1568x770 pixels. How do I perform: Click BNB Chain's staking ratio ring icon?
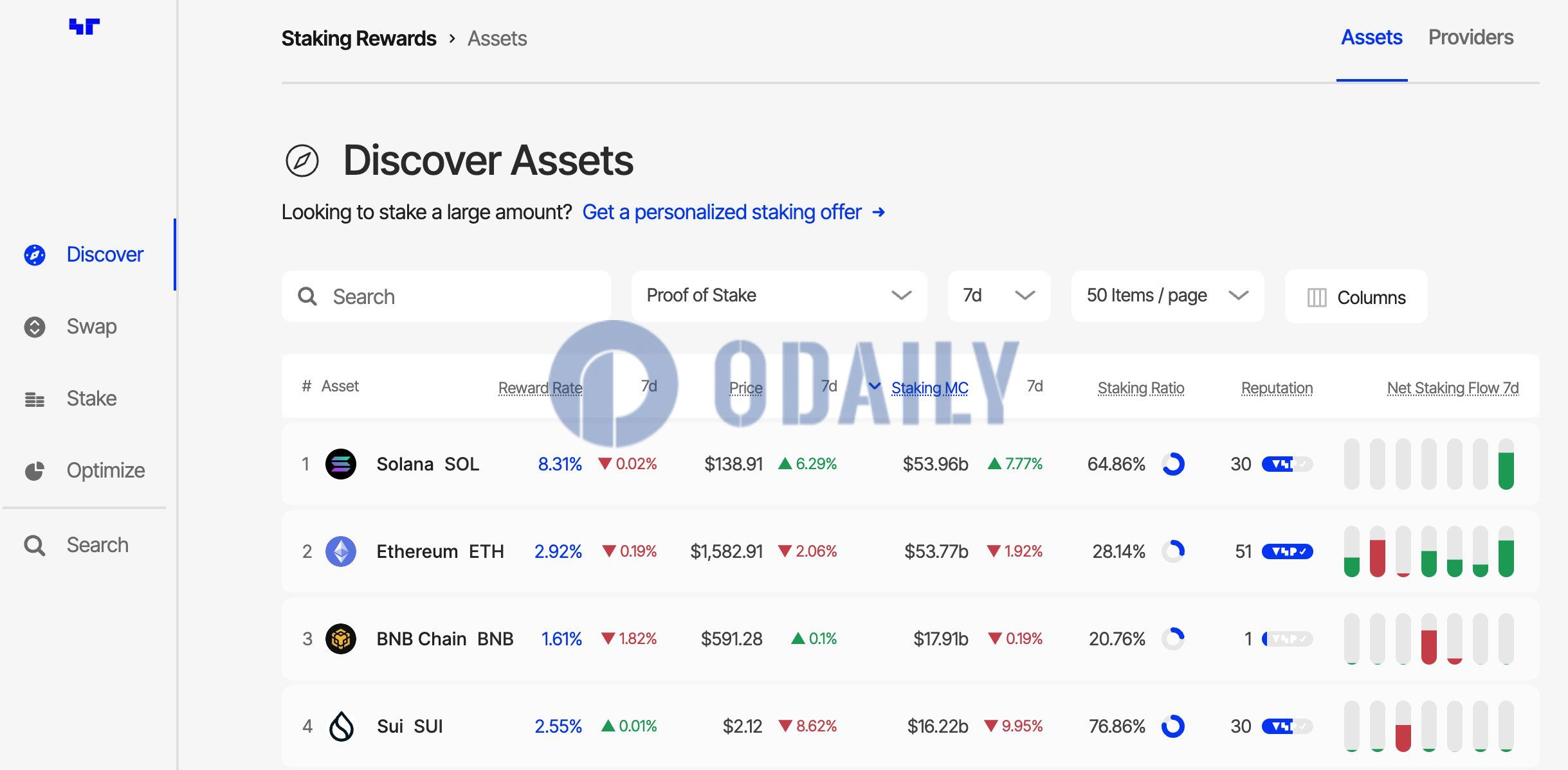1173,639
